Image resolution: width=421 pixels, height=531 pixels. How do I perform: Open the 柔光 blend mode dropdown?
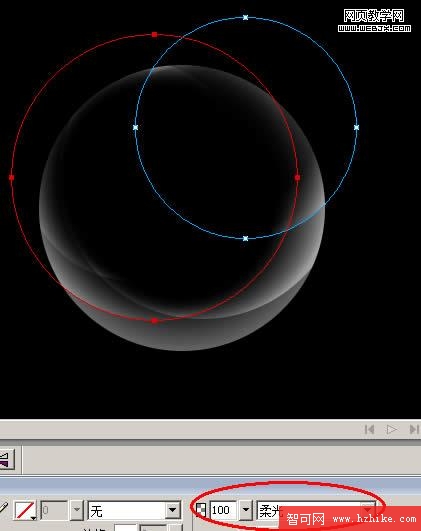(316, 510)
